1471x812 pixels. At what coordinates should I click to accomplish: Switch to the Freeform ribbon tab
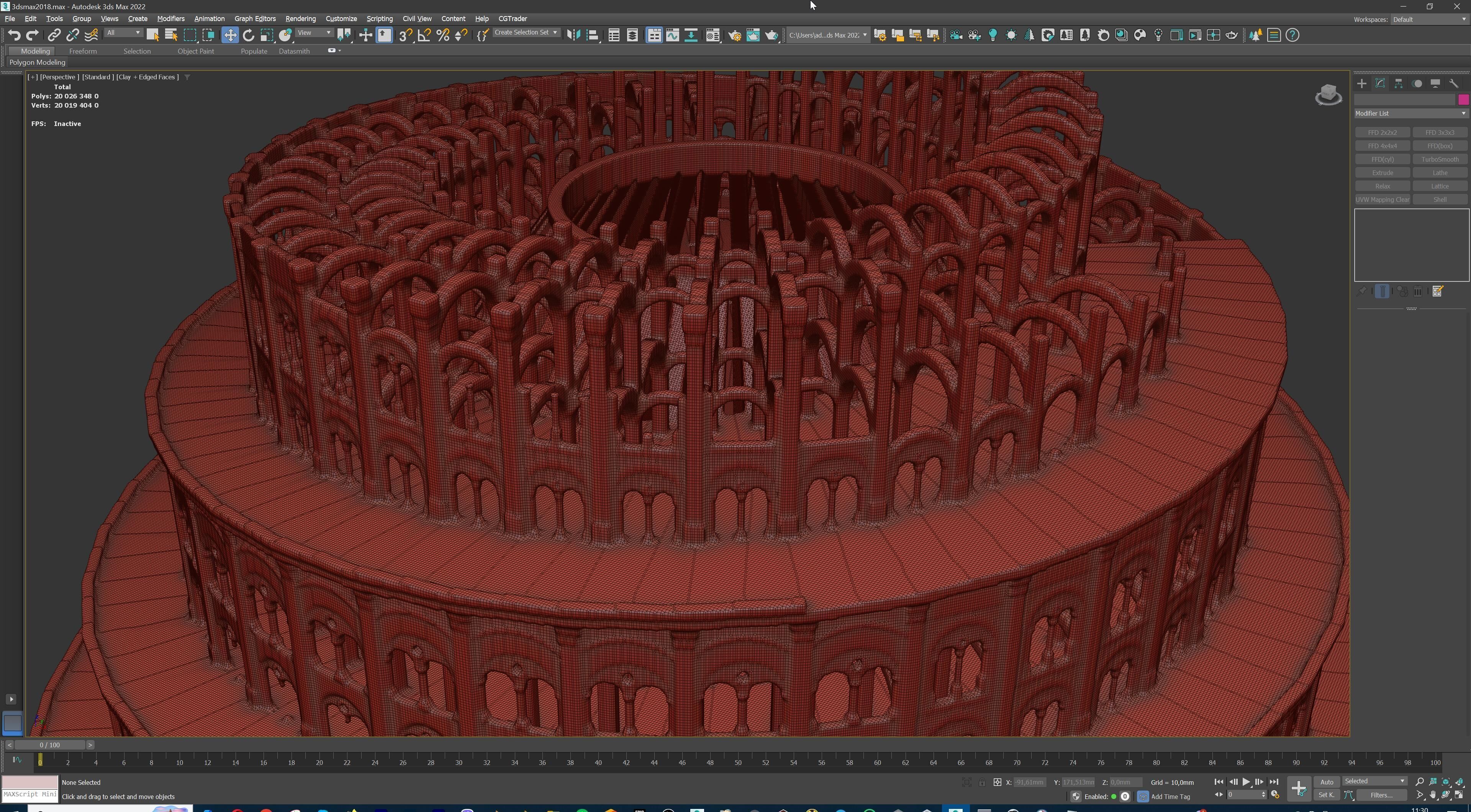(x=83, y=51)
